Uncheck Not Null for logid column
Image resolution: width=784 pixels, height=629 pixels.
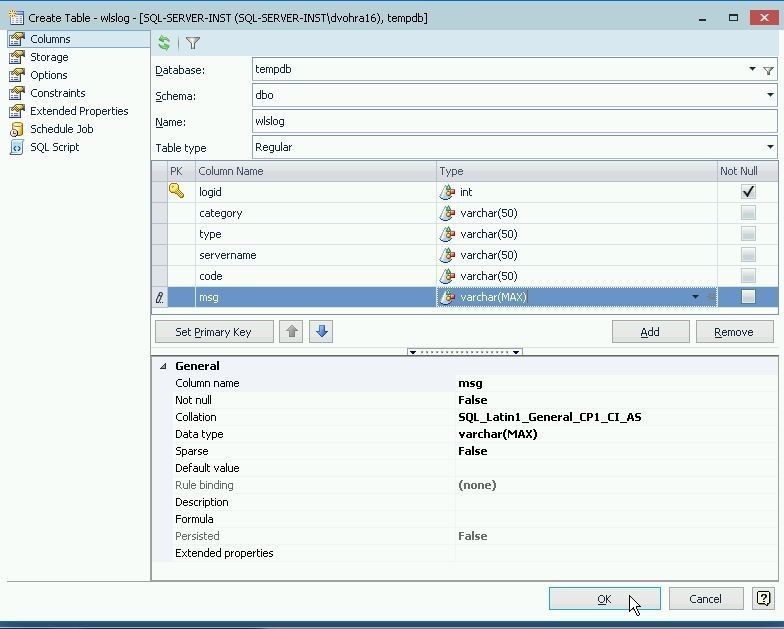[747, 191]
